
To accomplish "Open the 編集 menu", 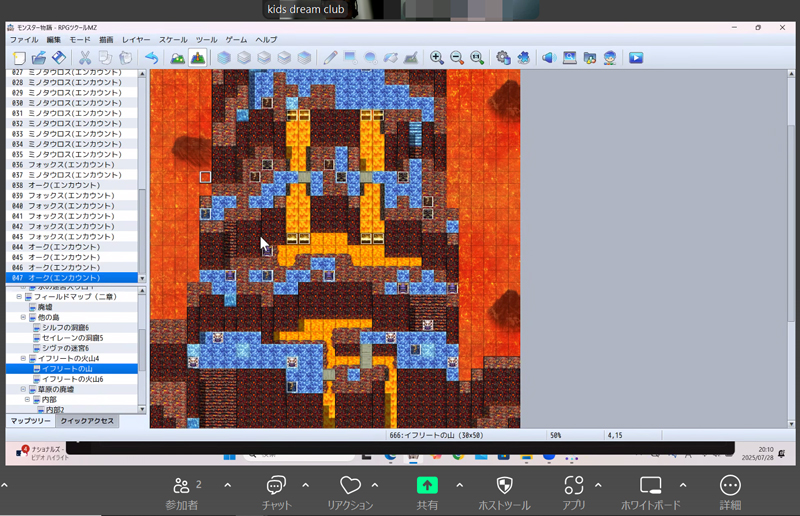I will click(x=54, y=39).
